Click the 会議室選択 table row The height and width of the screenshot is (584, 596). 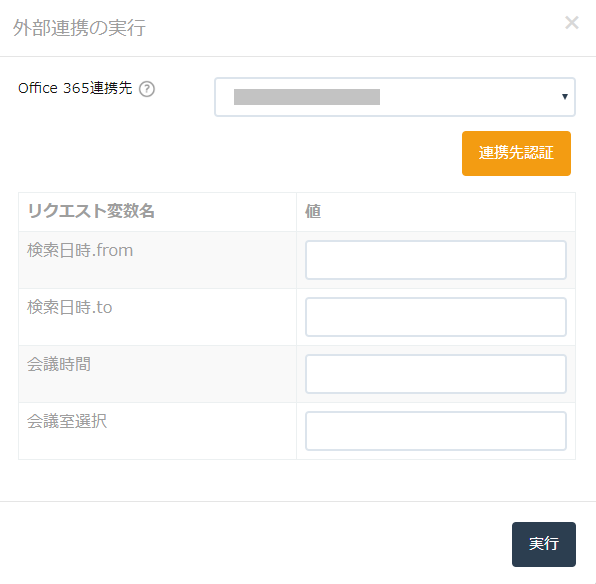(x=297, y=431)
